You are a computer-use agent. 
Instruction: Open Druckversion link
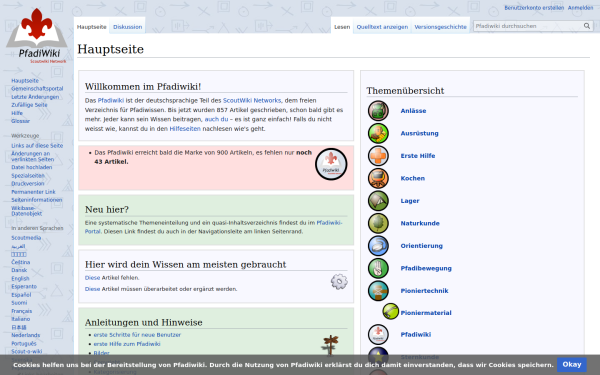click(x=28, y=184)
